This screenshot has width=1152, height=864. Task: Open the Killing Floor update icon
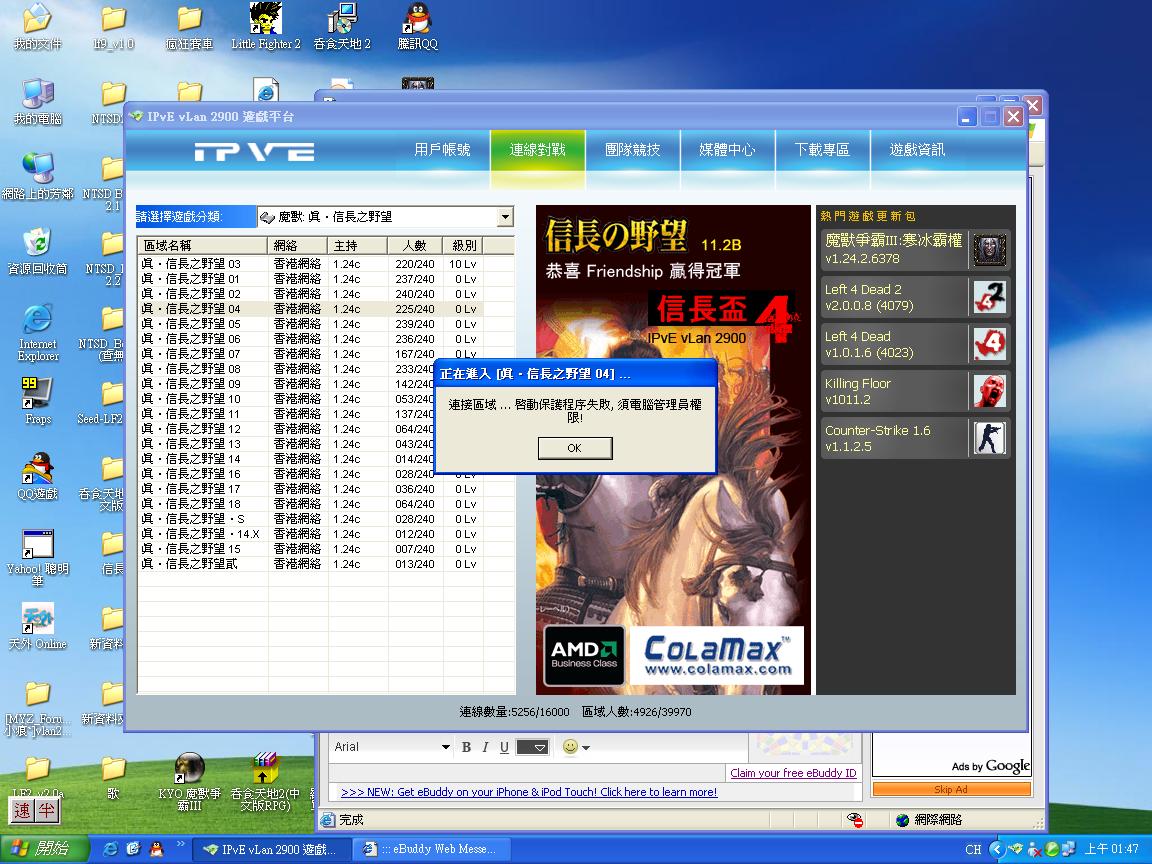pos(990,391)
